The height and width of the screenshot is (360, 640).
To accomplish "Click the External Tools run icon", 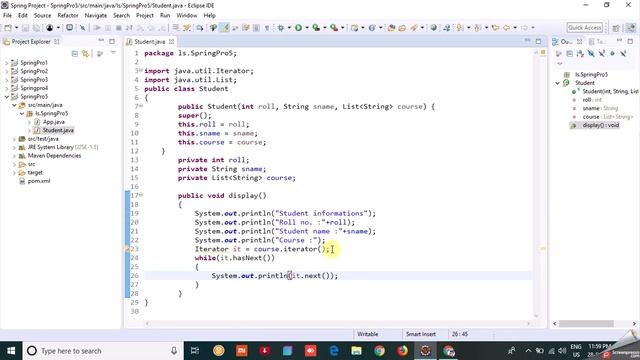I will [x=334, y=28].
